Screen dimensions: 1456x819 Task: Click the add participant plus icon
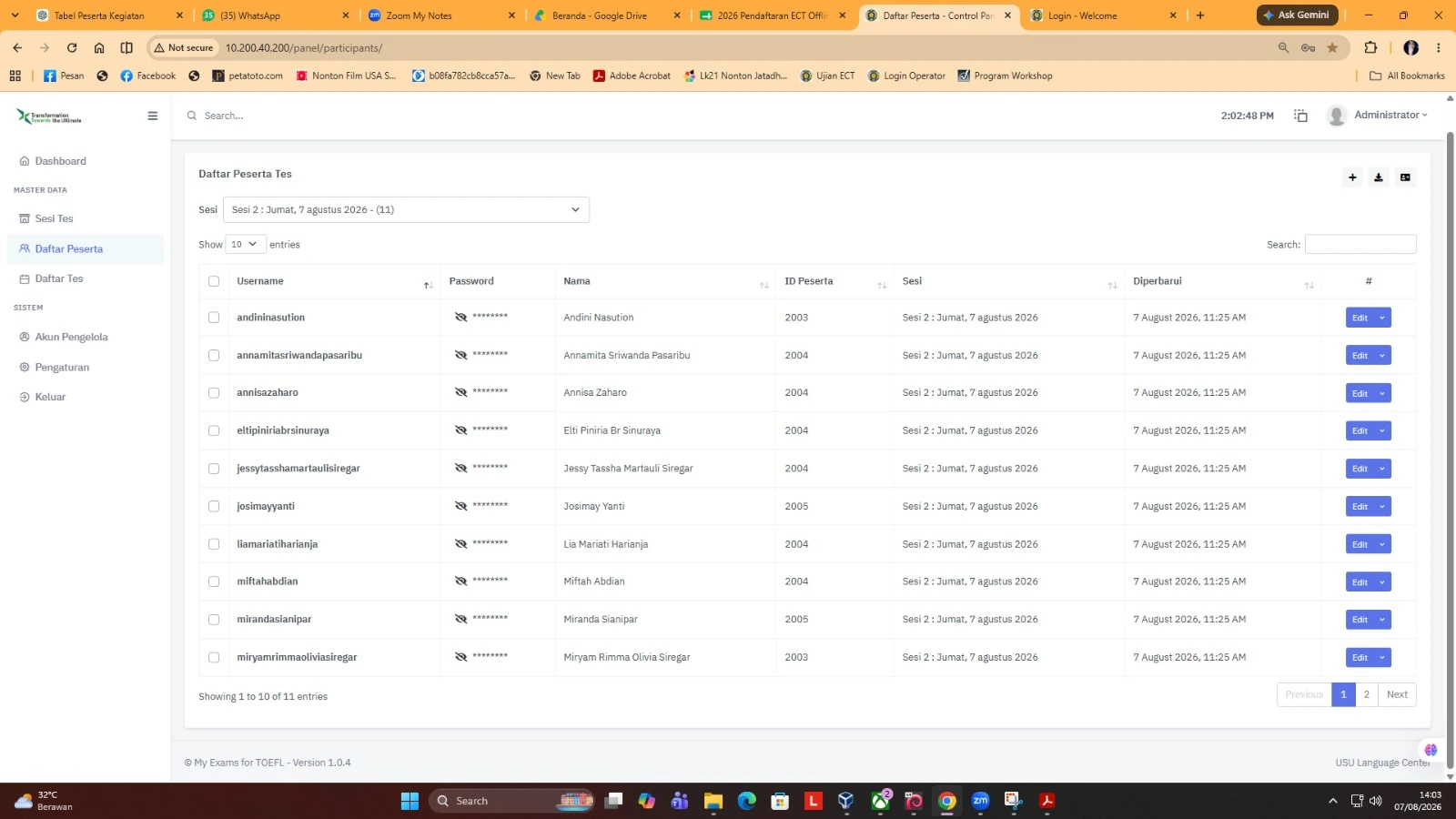point(1352,177)
